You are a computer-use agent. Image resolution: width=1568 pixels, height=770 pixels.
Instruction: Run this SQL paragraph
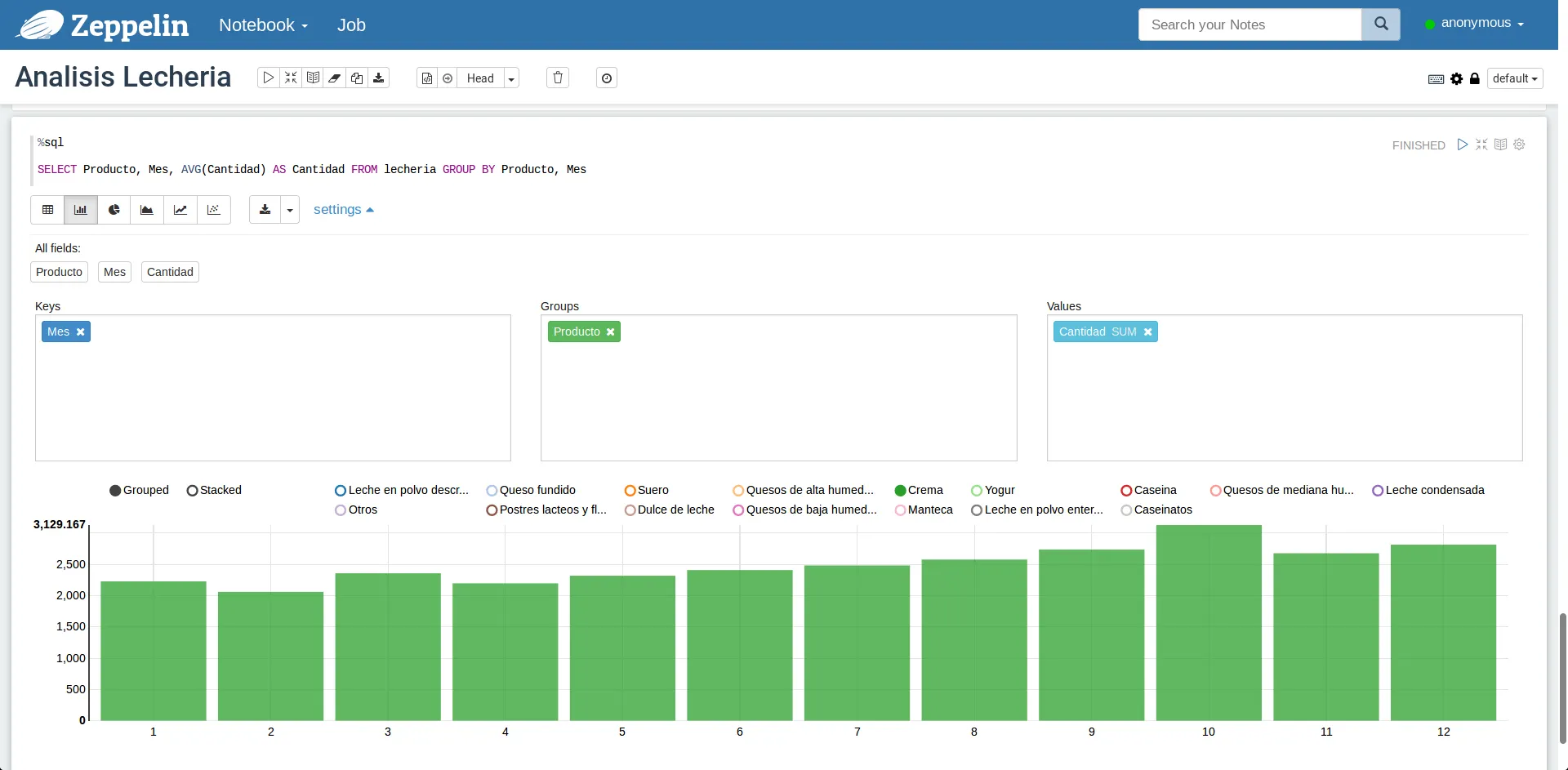click(1463, 145)
